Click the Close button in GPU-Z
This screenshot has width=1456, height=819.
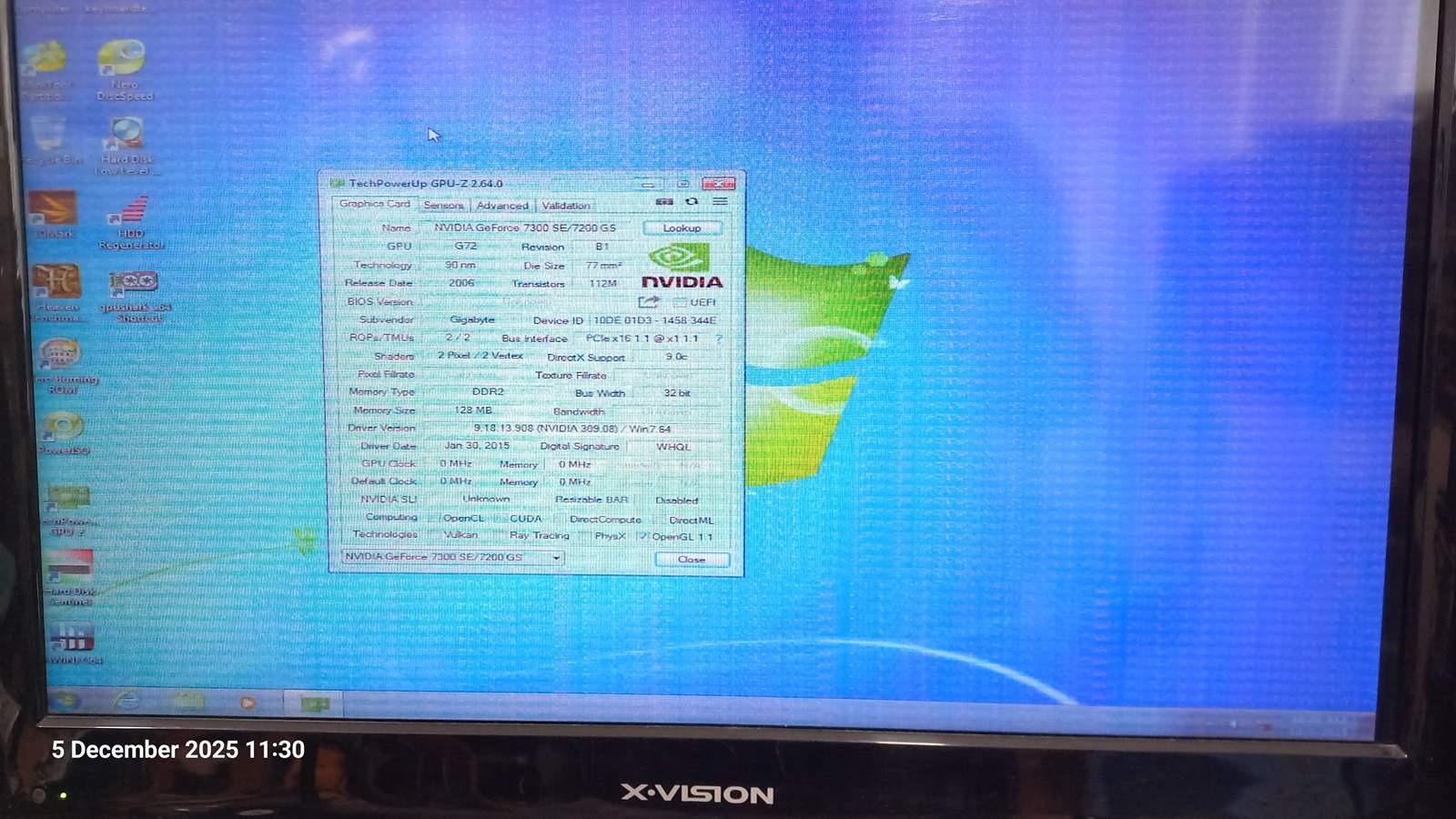tap(692, 560)
